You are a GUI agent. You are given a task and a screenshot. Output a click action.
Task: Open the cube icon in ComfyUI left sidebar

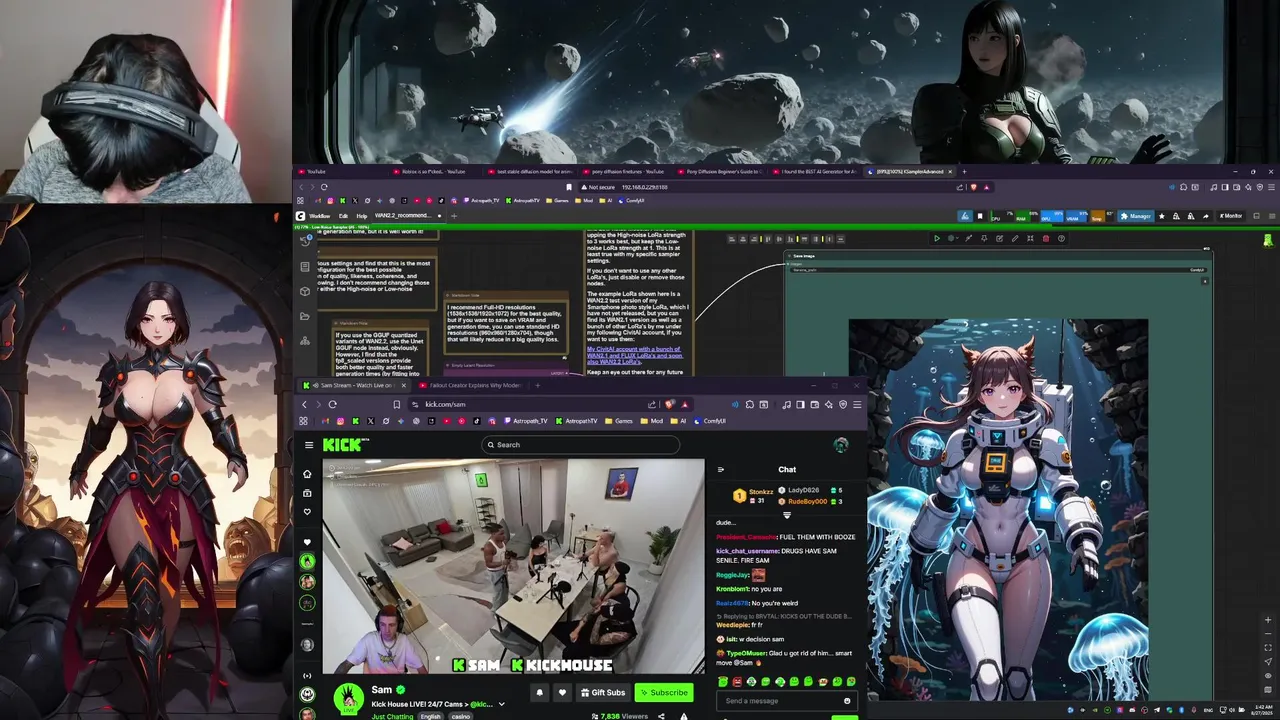coord(305,291)
